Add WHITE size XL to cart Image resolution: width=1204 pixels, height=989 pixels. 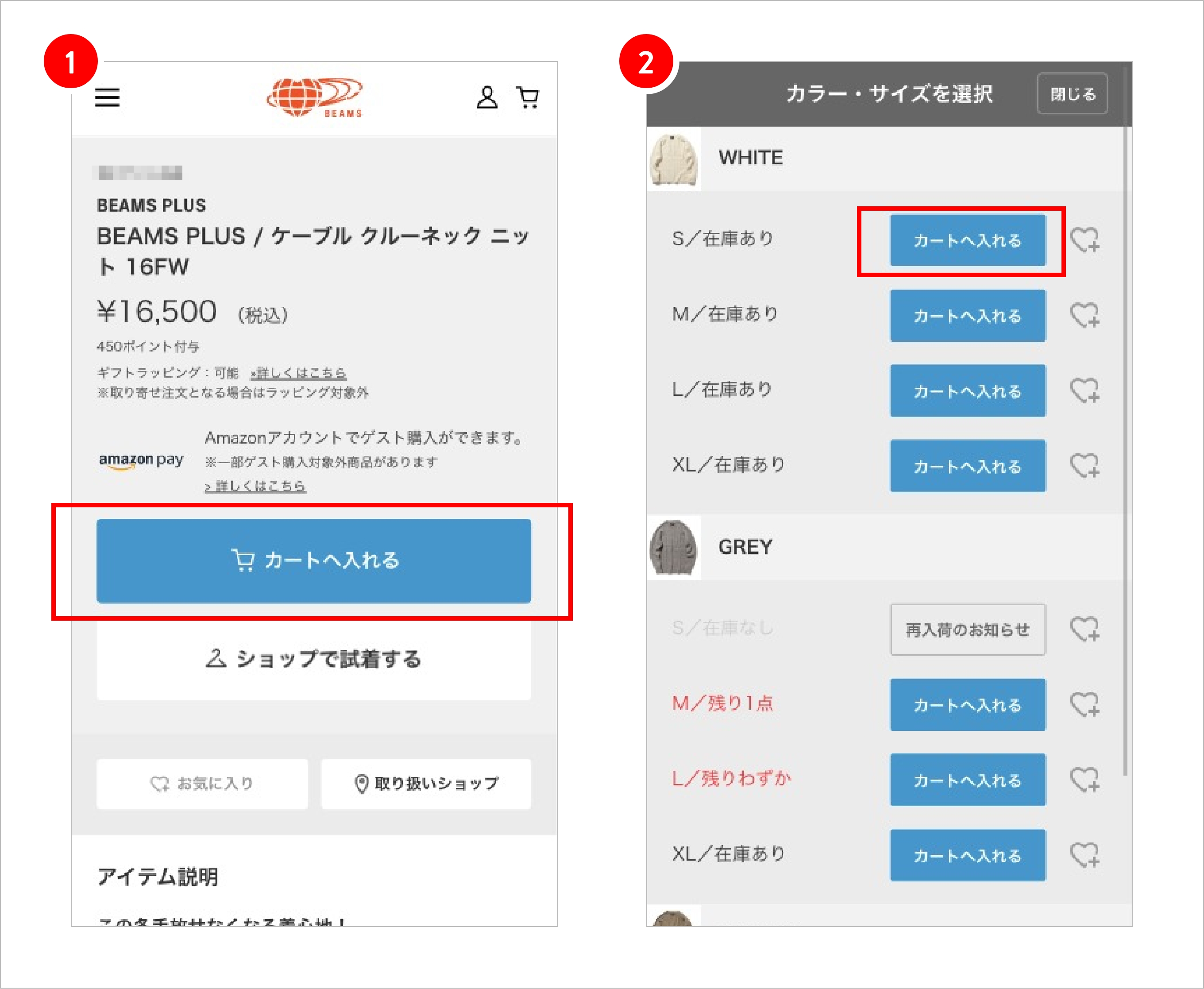[x=968, y=466]
